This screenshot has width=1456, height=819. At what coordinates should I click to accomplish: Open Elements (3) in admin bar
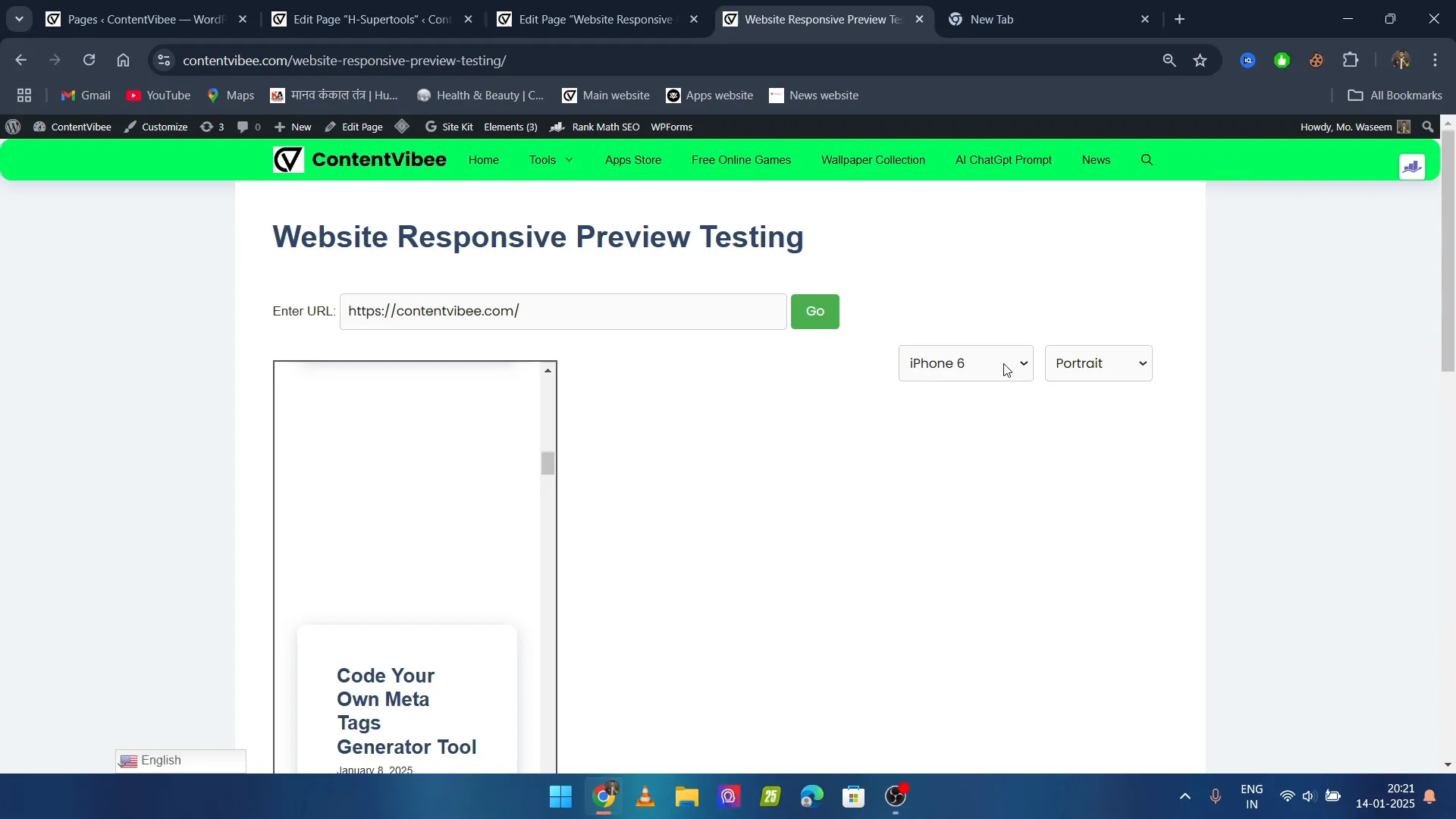[x=510, y=127]
